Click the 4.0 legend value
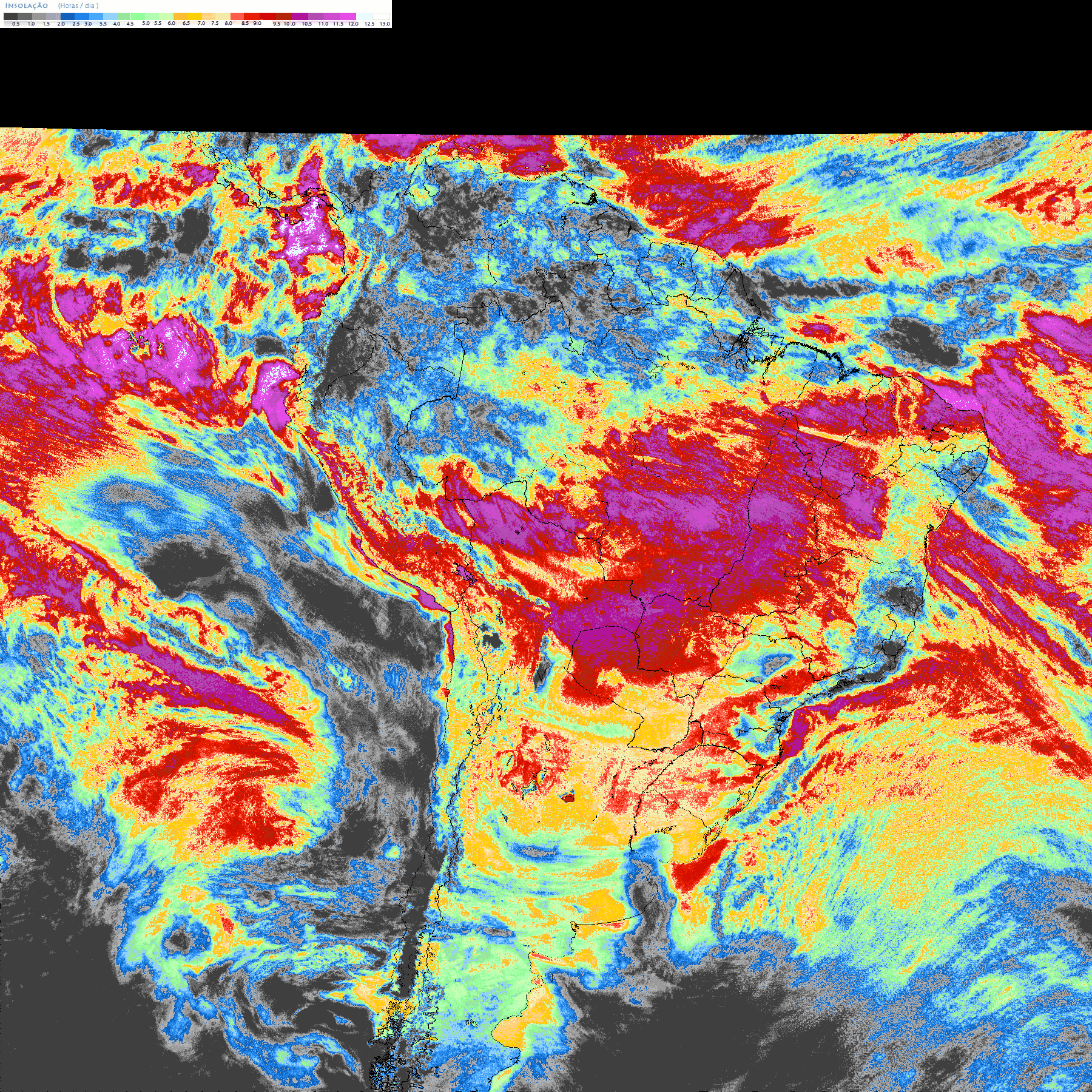Screen dimensions: 1092x1092 116,24
